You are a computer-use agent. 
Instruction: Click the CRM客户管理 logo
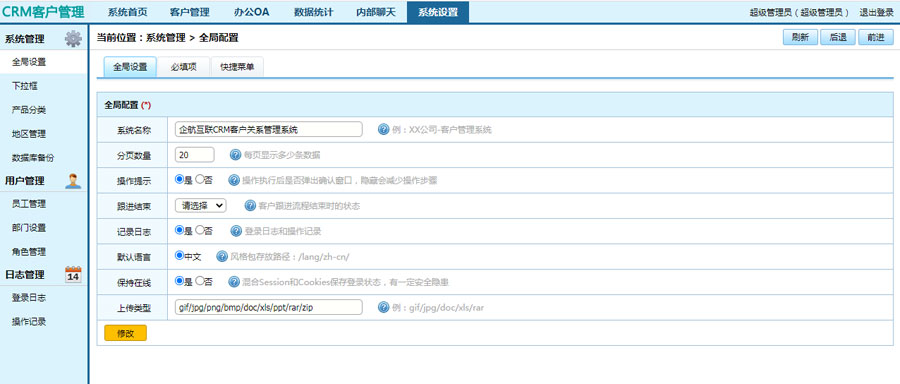[x=44, y=11]
